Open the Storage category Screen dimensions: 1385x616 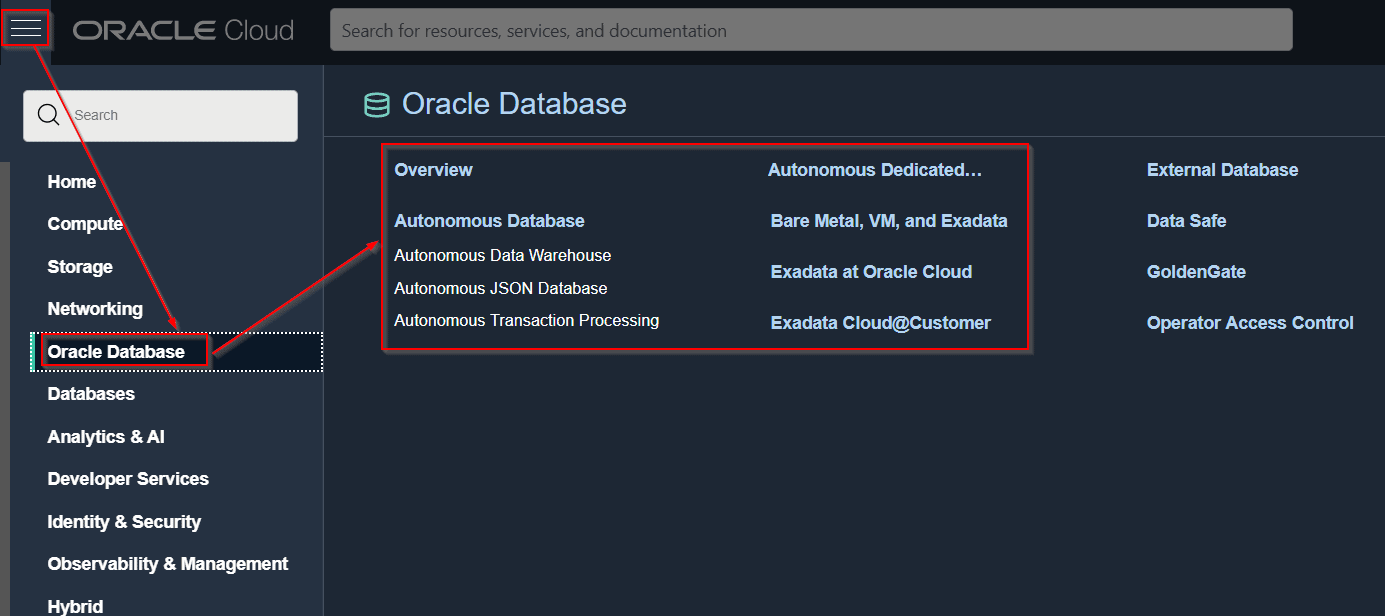click(x=80, y=267)
